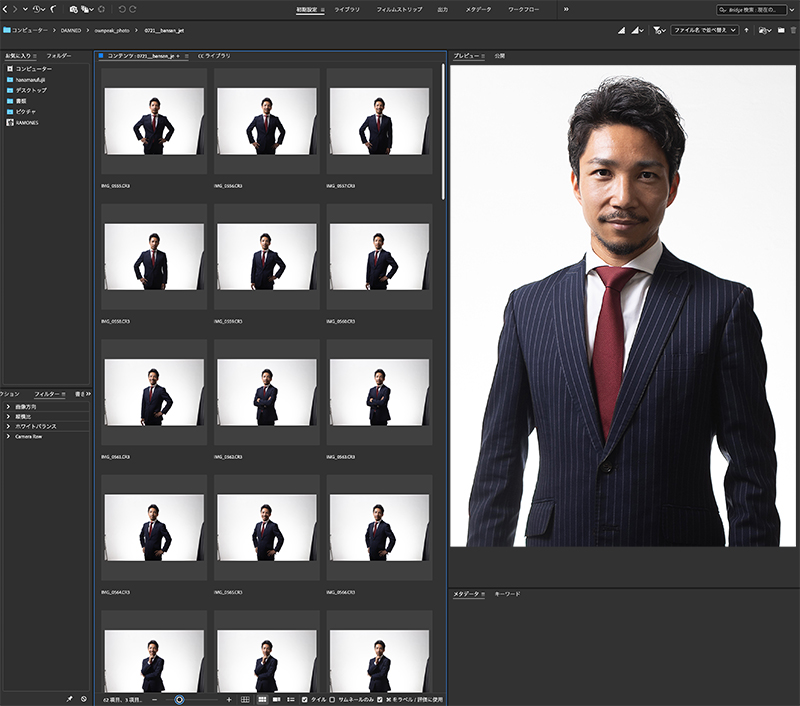Rotate 90 degrees counterclockwise
Image resolution: width=800 pixels, height=706 pixels.
point(122,9)
